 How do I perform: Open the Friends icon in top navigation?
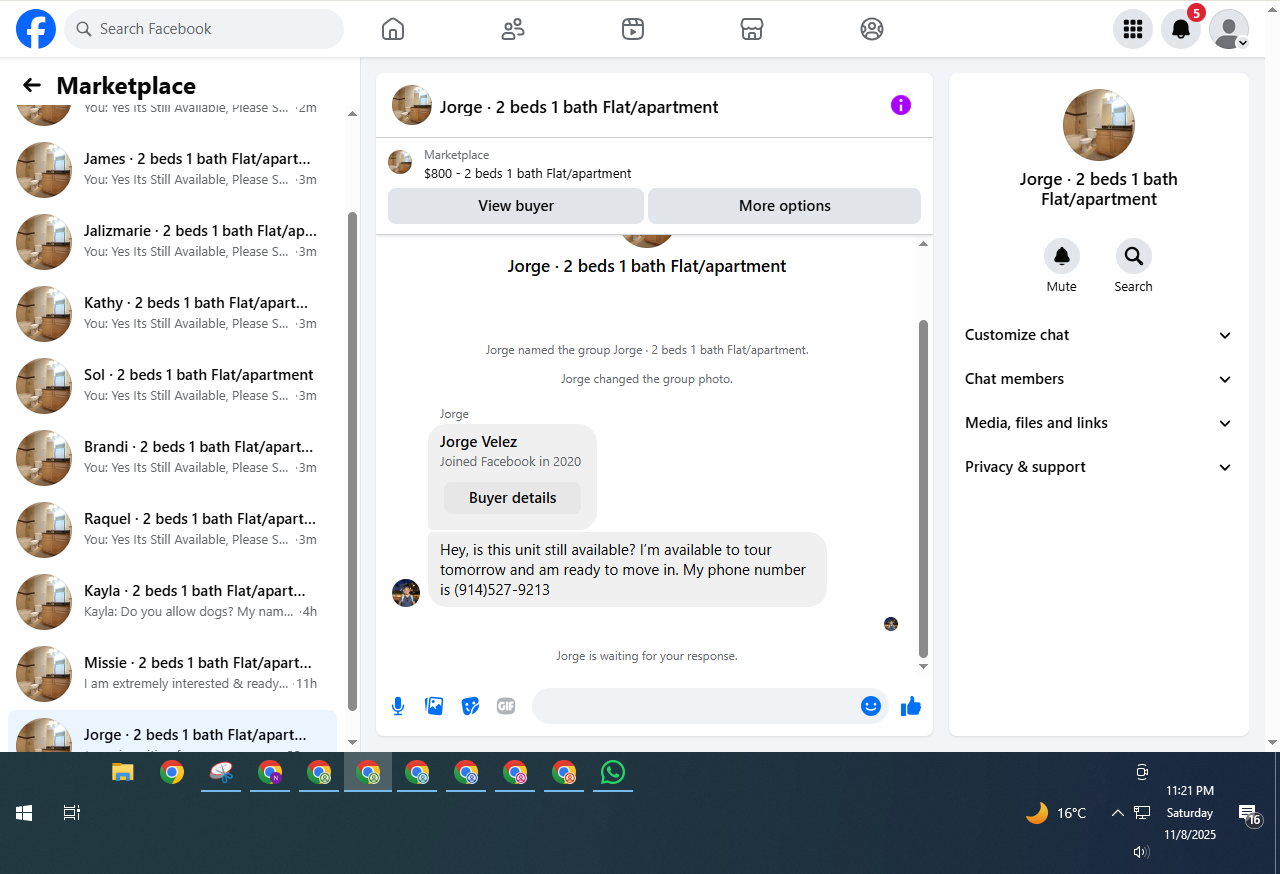coord(513,29)
